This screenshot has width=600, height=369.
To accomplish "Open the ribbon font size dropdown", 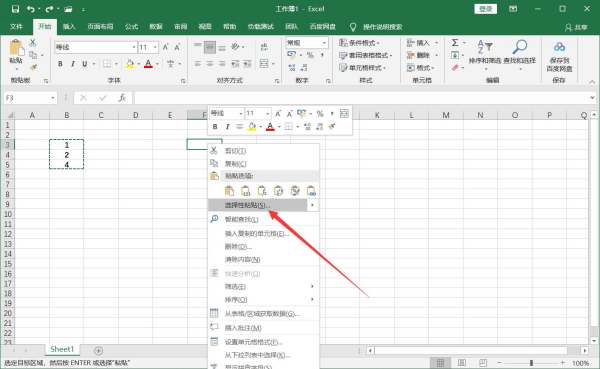I will coord(155,47).
